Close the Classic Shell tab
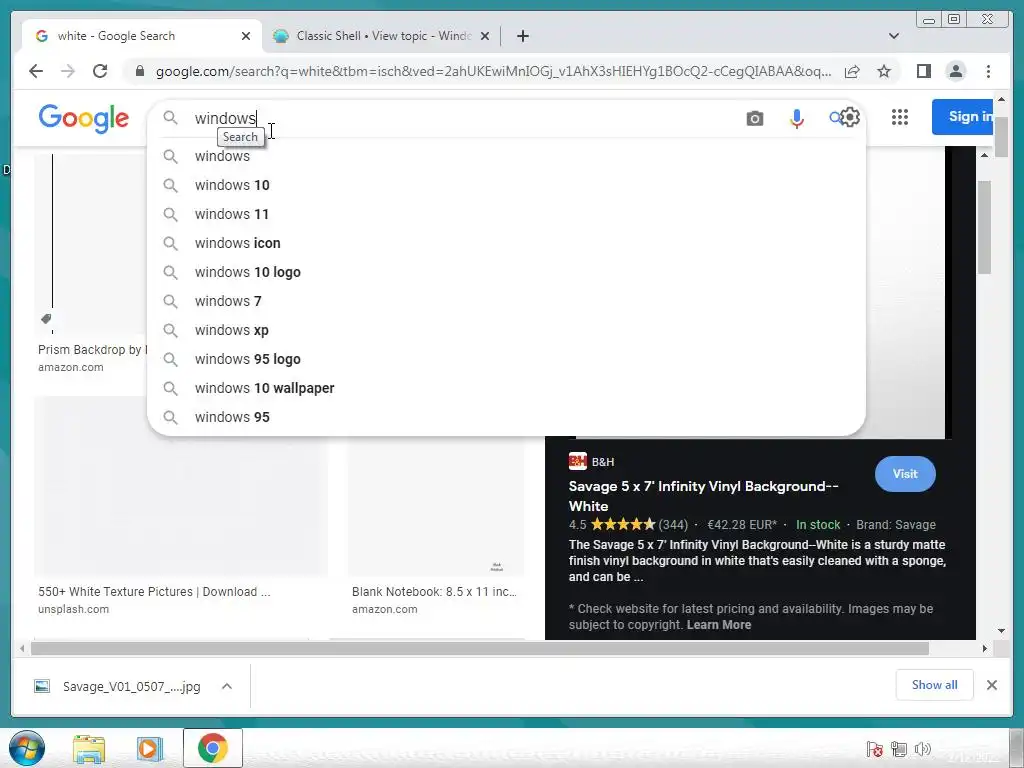Viewport: 1024px width, 768px height. coord(485,36)
